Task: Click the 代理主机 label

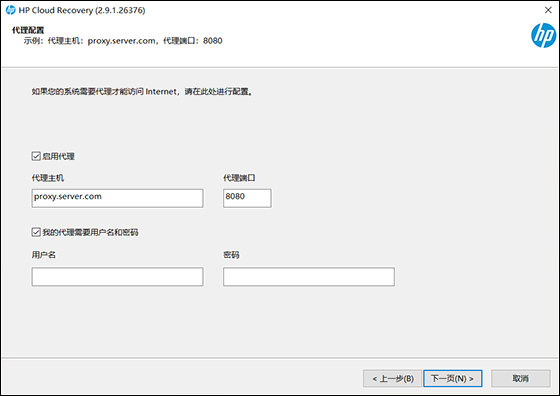Action: 48,178
